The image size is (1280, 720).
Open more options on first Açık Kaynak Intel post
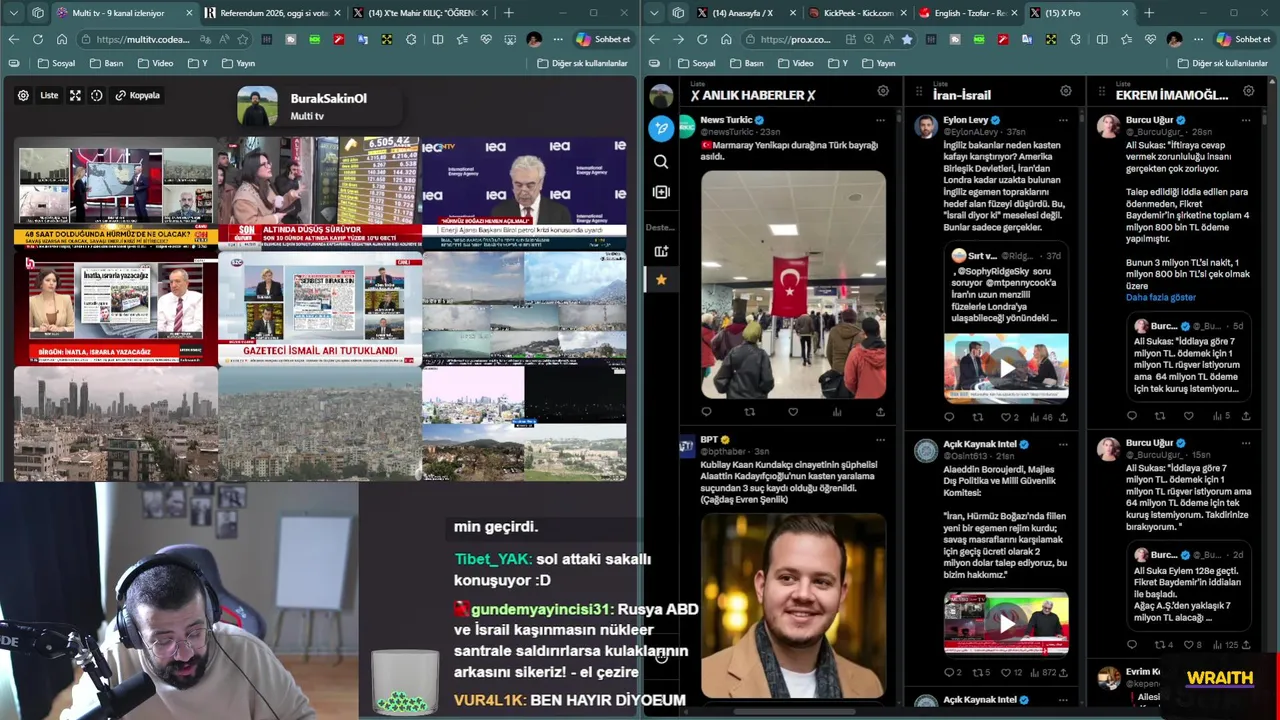[1063, 444]
